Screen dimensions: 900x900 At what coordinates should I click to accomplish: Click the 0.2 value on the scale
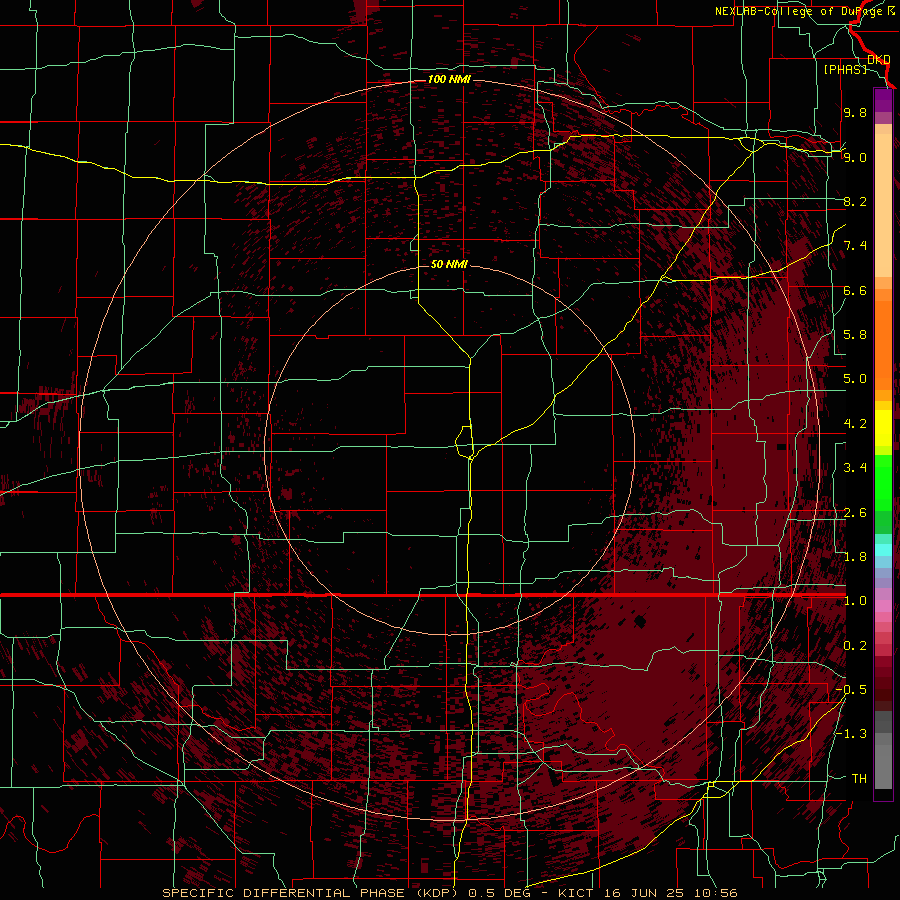(855, 646)
